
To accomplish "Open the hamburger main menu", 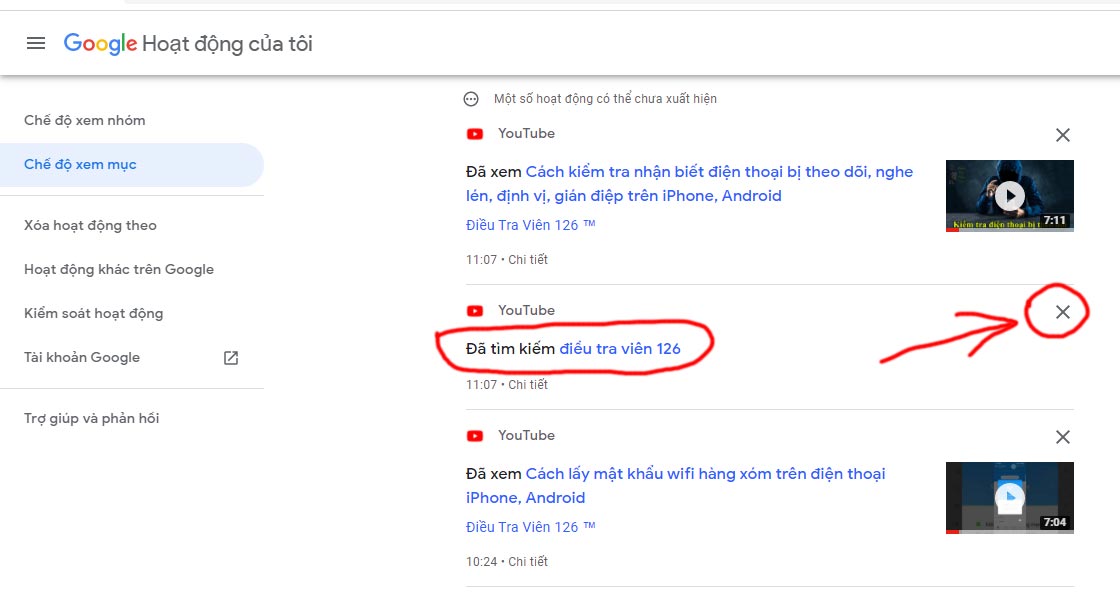I will point(36,44).
